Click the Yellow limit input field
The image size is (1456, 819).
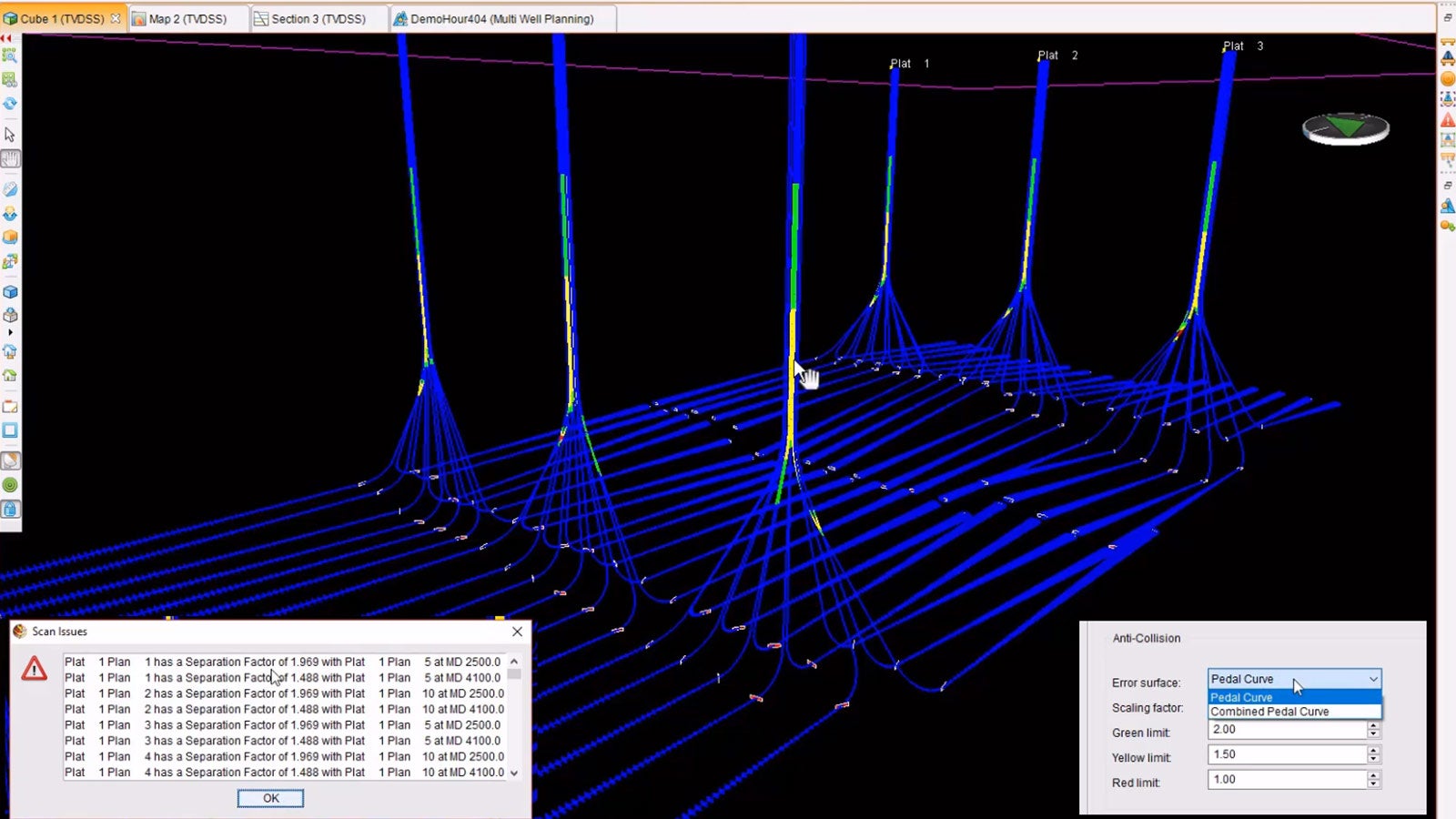point(1288,754)
